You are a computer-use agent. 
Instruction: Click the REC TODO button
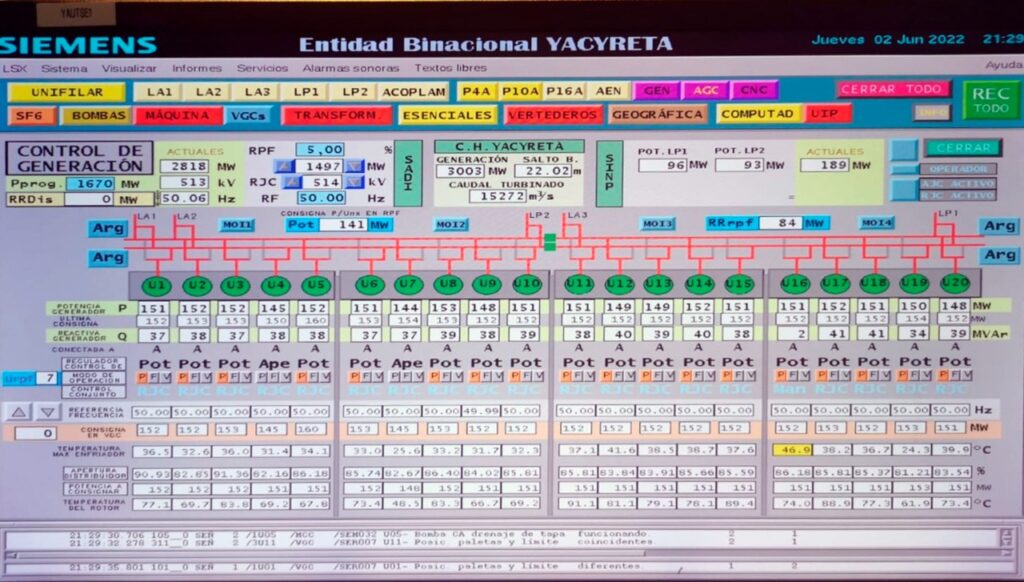tap(991, 100)
